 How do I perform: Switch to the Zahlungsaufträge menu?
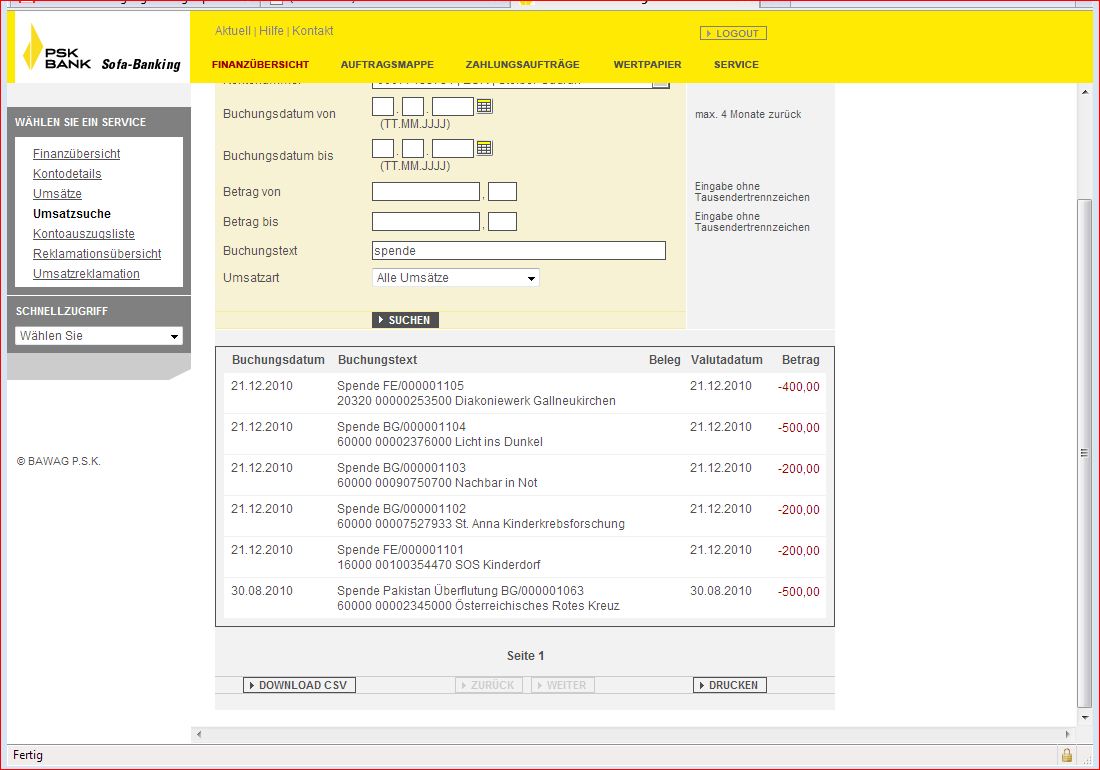(522, 65)
